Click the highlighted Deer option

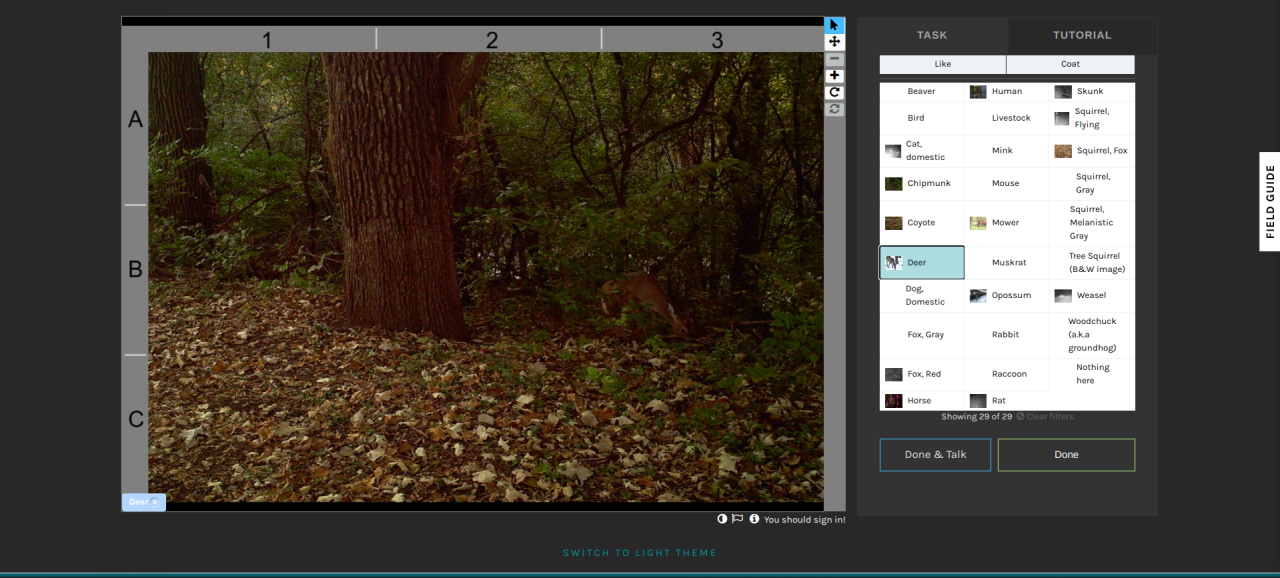click(922, 263)
